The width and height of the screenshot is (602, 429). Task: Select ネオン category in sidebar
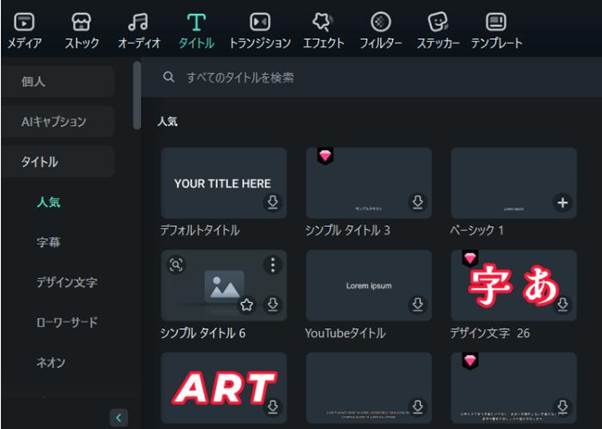50,362
